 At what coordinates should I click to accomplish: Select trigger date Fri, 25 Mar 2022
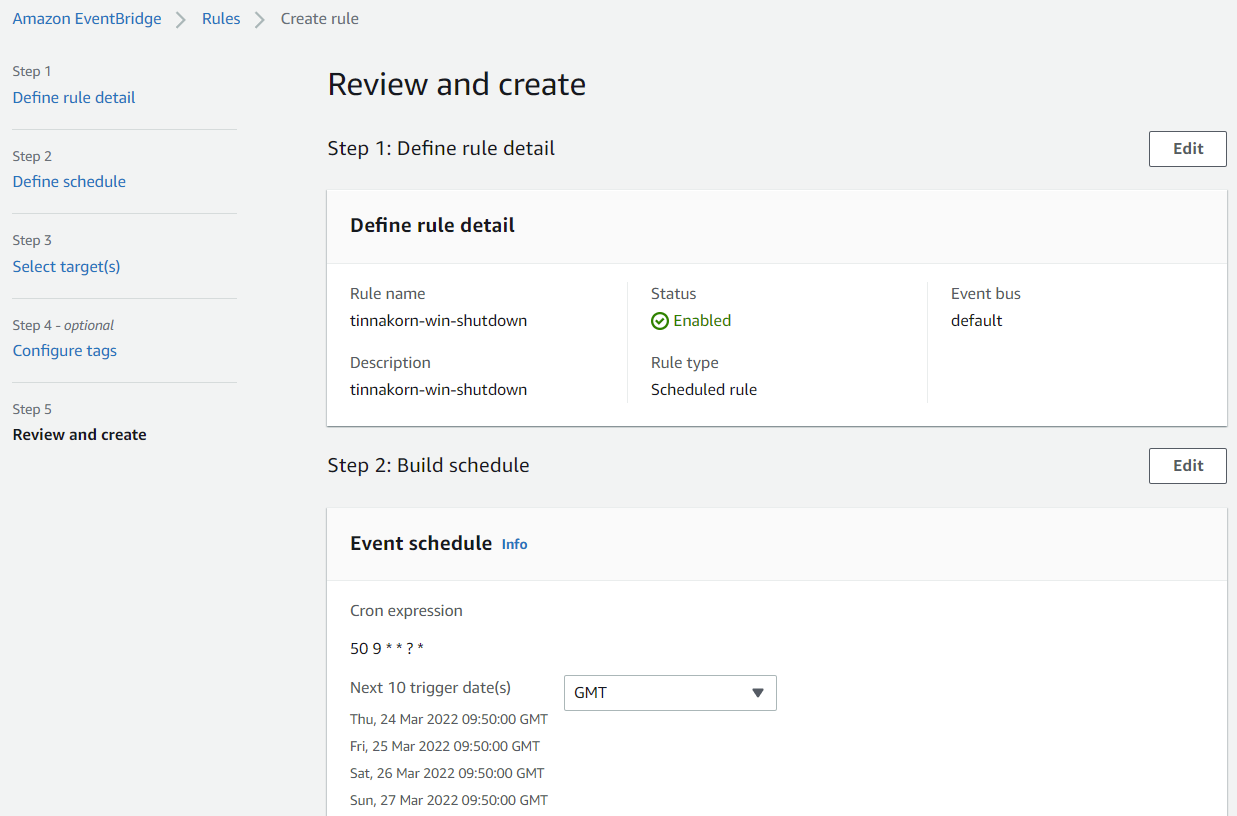445,746
